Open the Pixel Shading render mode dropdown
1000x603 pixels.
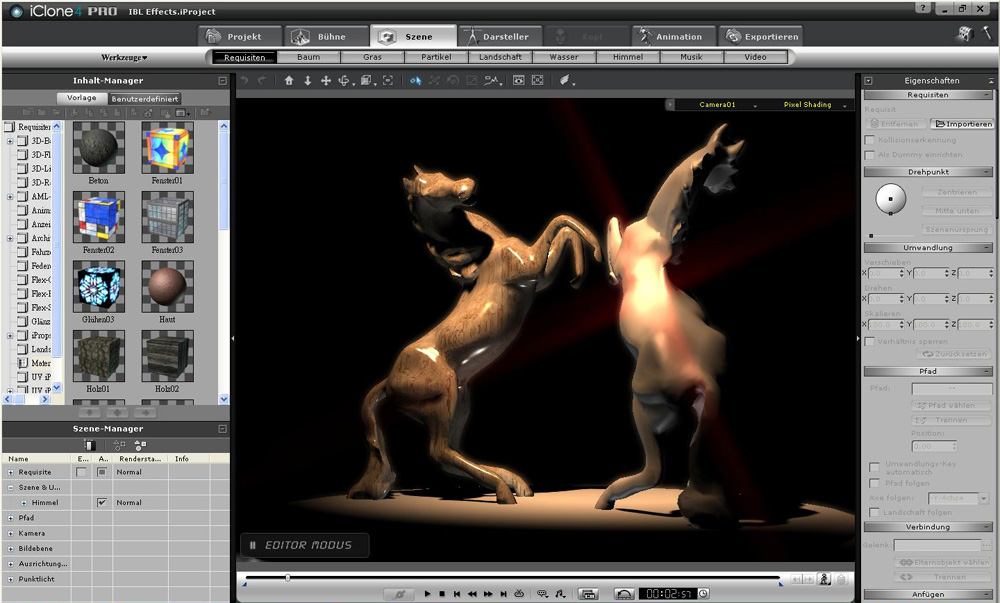click(810, 104)
